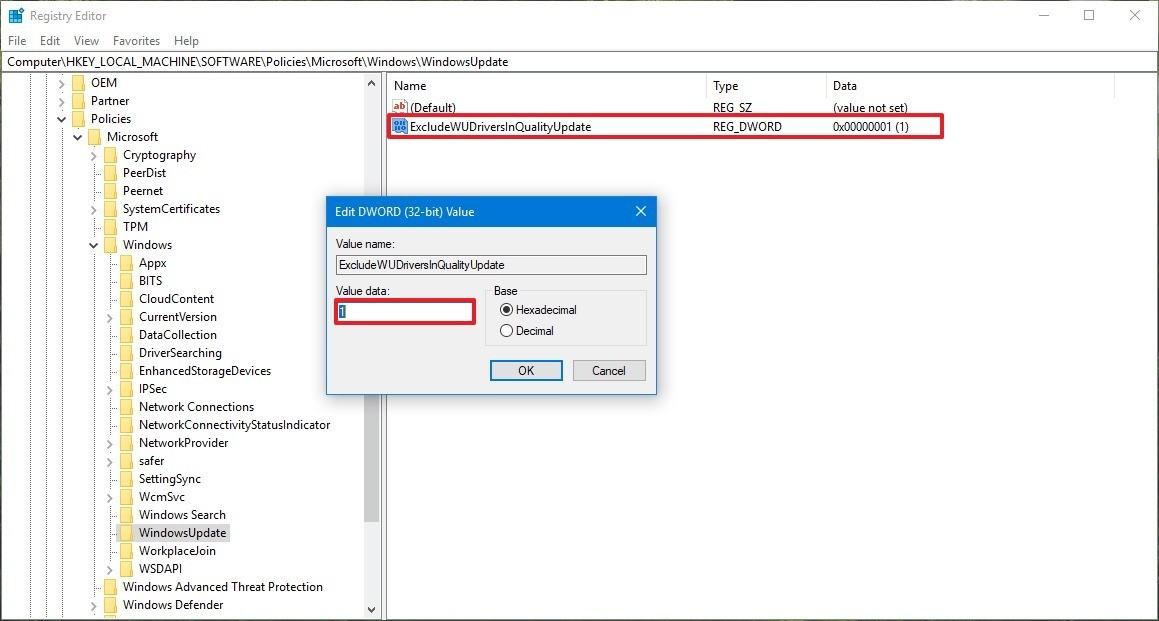Open the Favorites menu

136,41
